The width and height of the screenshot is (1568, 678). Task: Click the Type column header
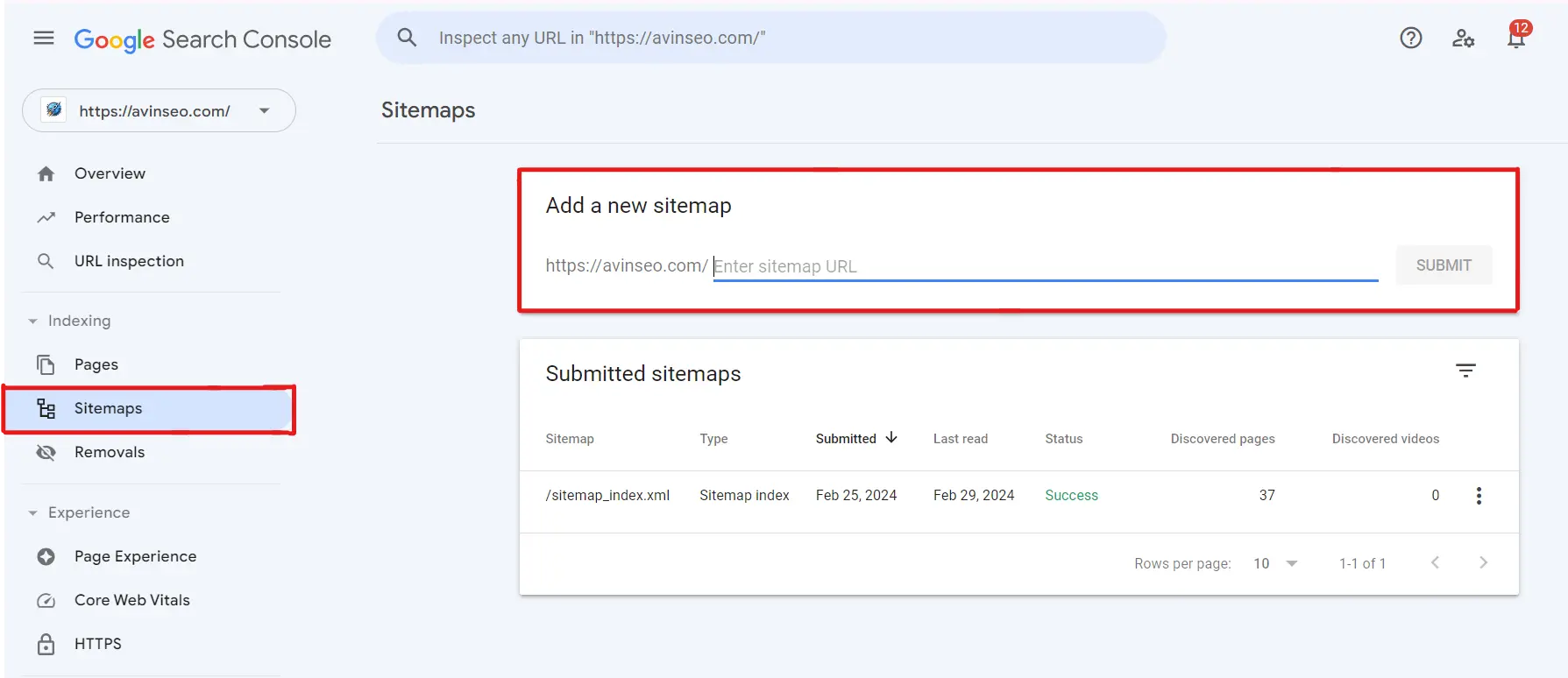(x=713, y=438)
